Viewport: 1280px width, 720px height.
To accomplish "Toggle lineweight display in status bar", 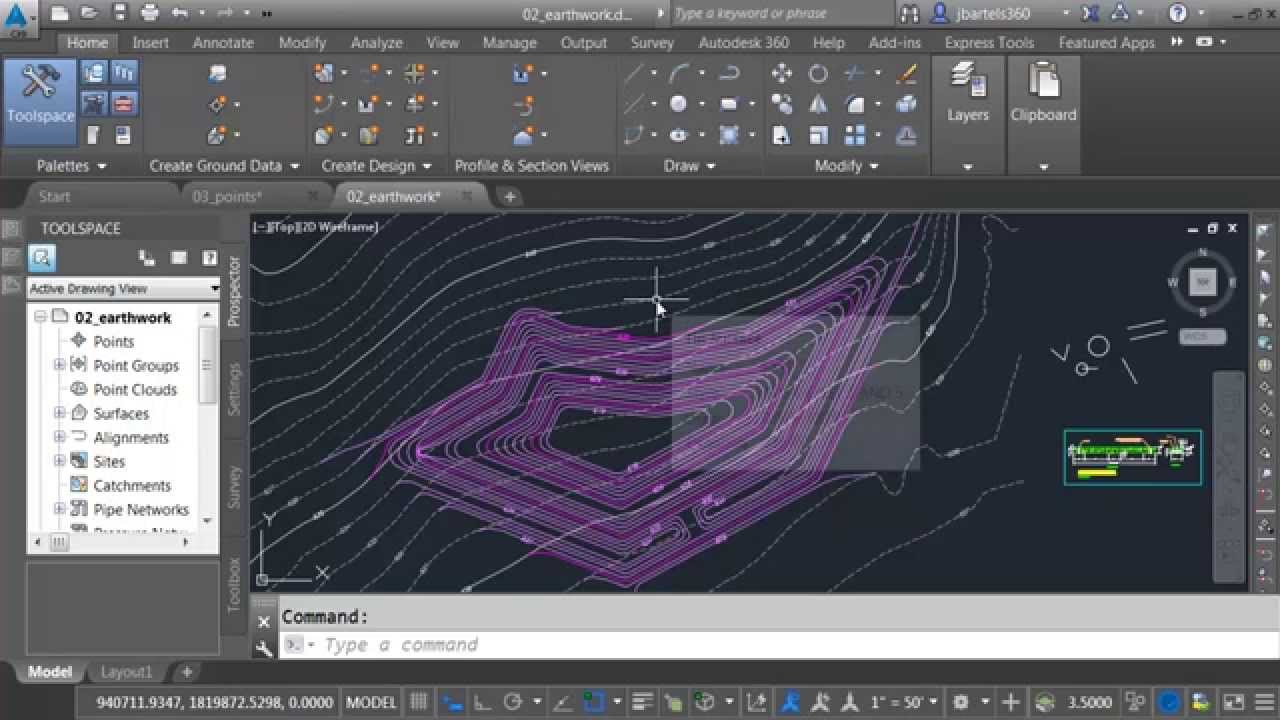I will point(643,702).
